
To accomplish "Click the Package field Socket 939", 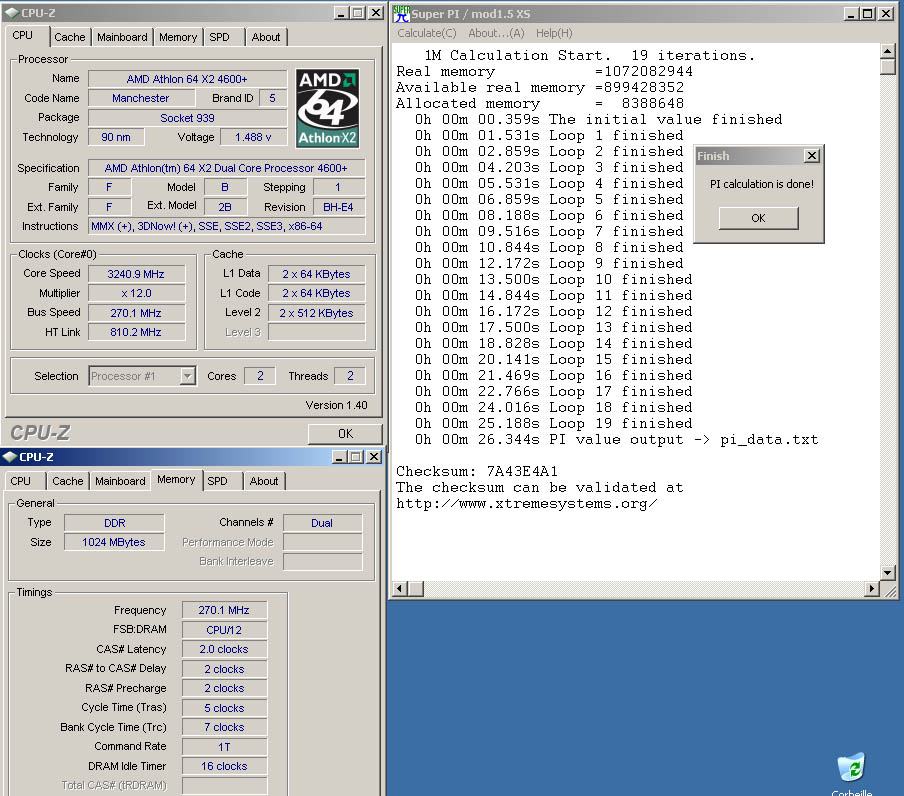I will click(x=187, y=118).
